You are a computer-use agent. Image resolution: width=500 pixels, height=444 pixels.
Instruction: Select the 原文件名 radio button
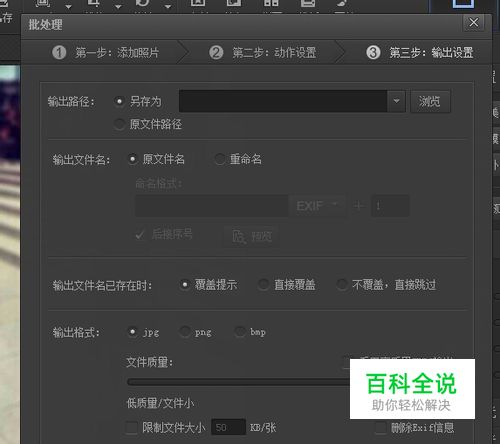(132, 159)
